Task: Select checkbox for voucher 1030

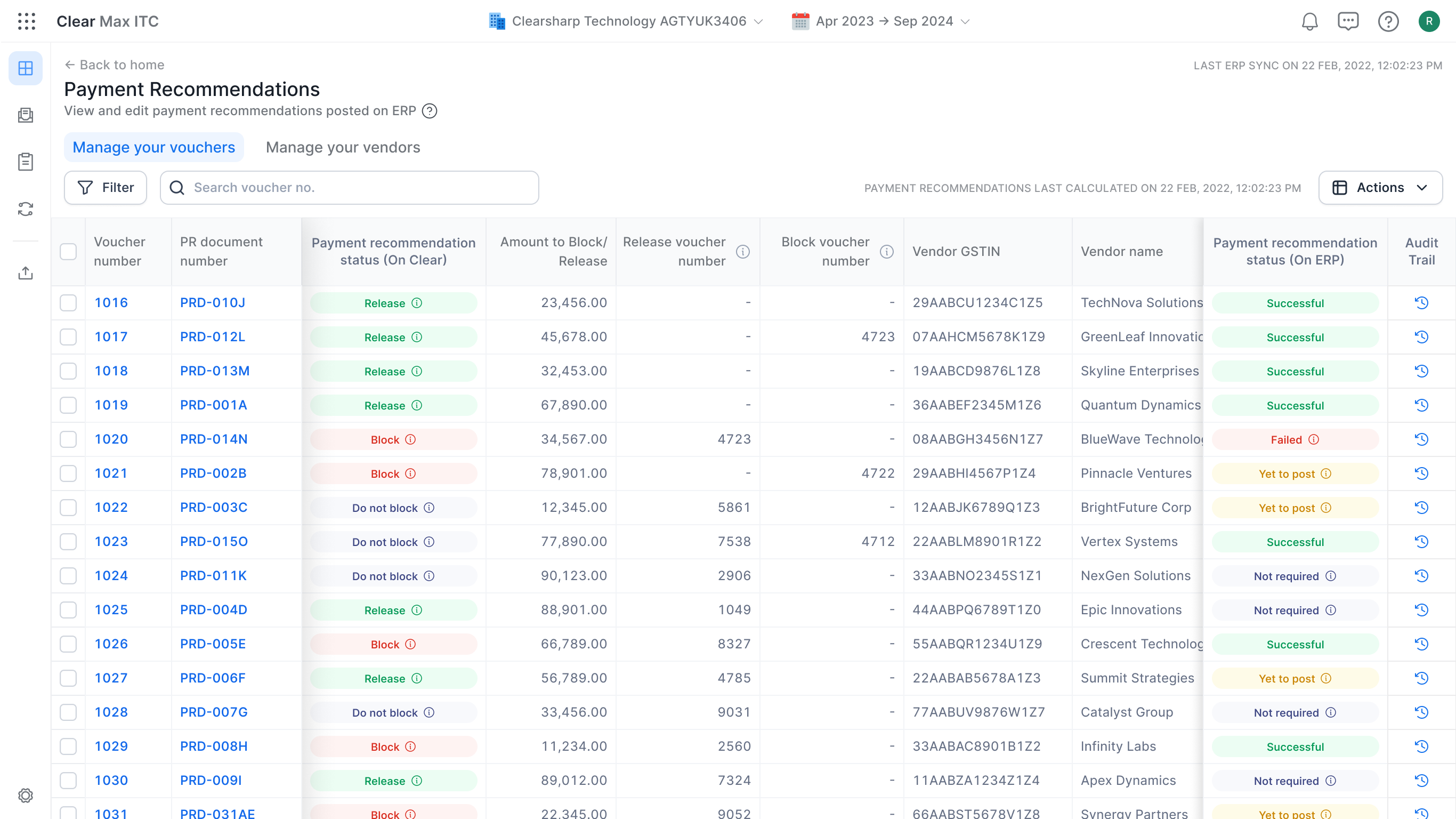Action: pos(68,781)
